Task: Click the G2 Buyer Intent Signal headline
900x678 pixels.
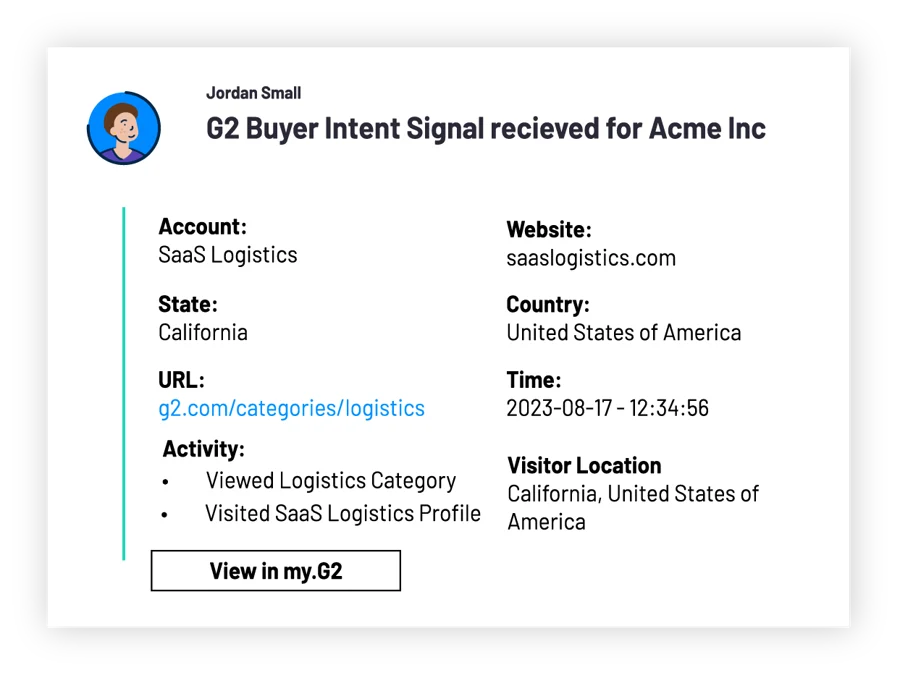Action: [486, 129]
